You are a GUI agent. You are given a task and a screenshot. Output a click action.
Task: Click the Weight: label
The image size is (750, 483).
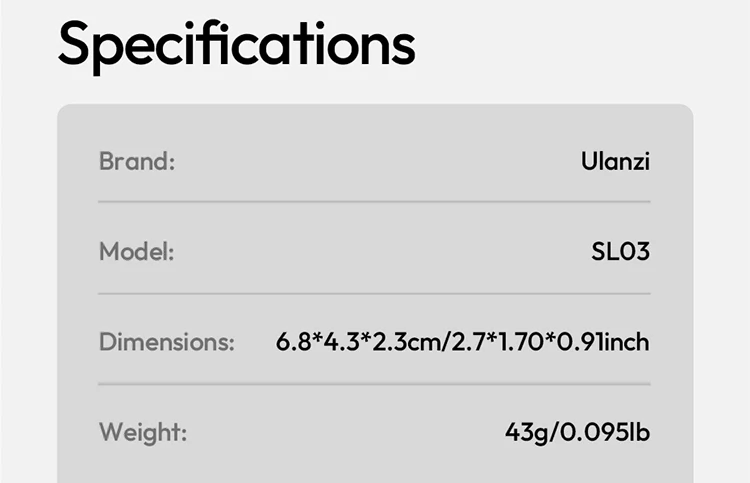142,434
